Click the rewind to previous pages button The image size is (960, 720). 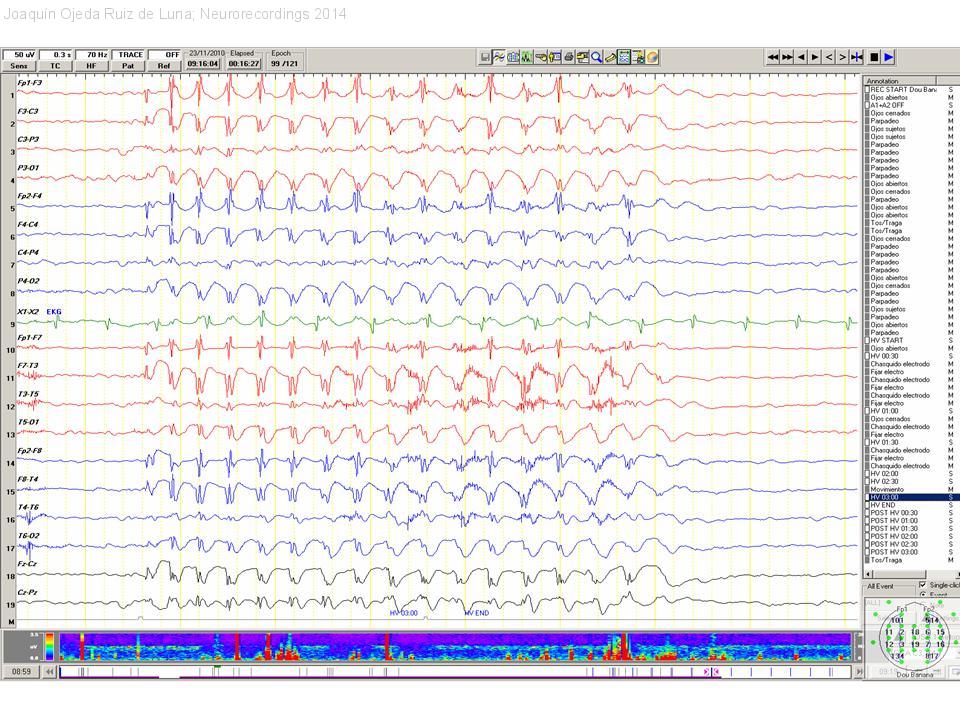coord(773,58)
